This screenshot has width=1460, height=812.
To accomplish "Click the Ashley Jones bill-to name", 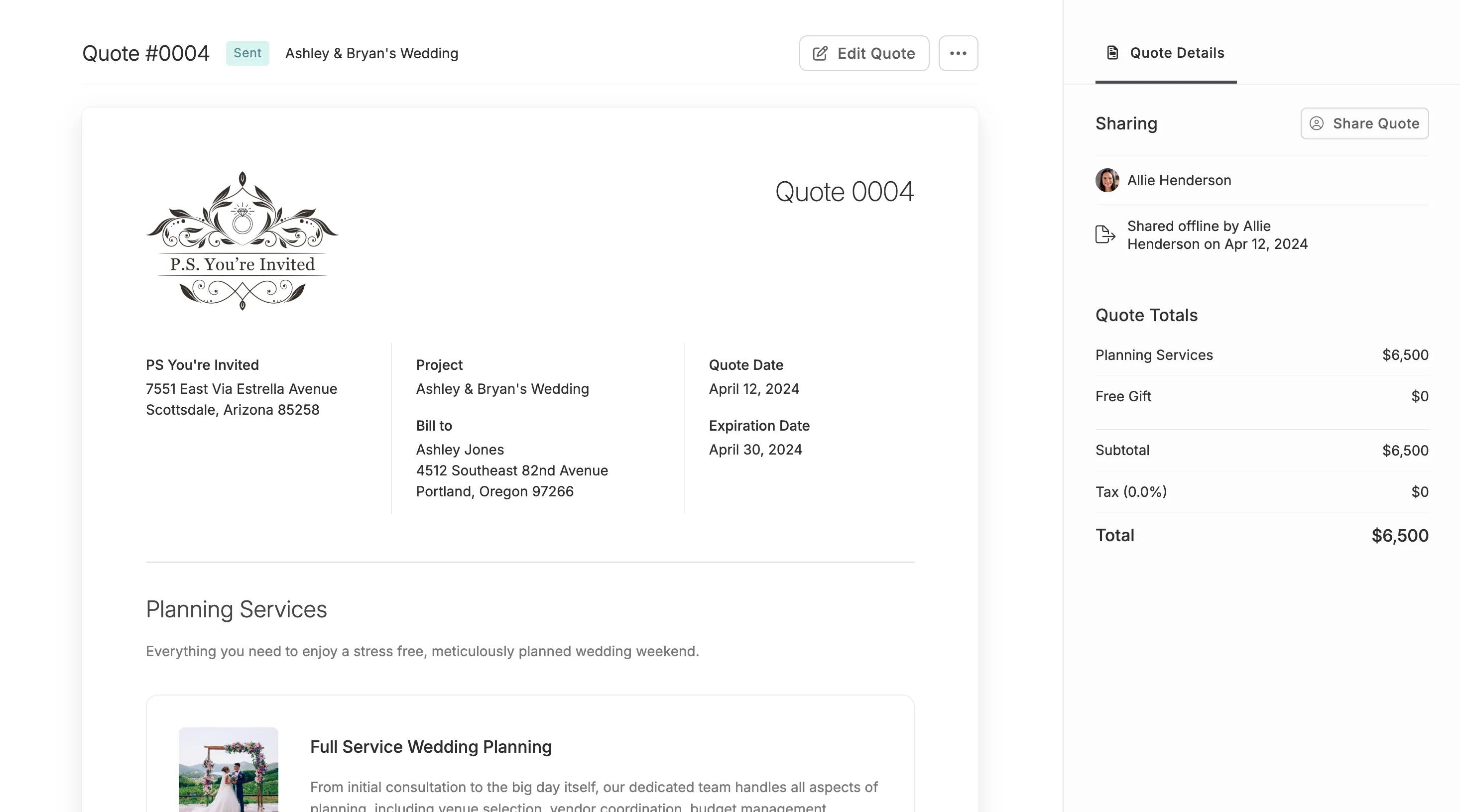I will pos(460,450).
